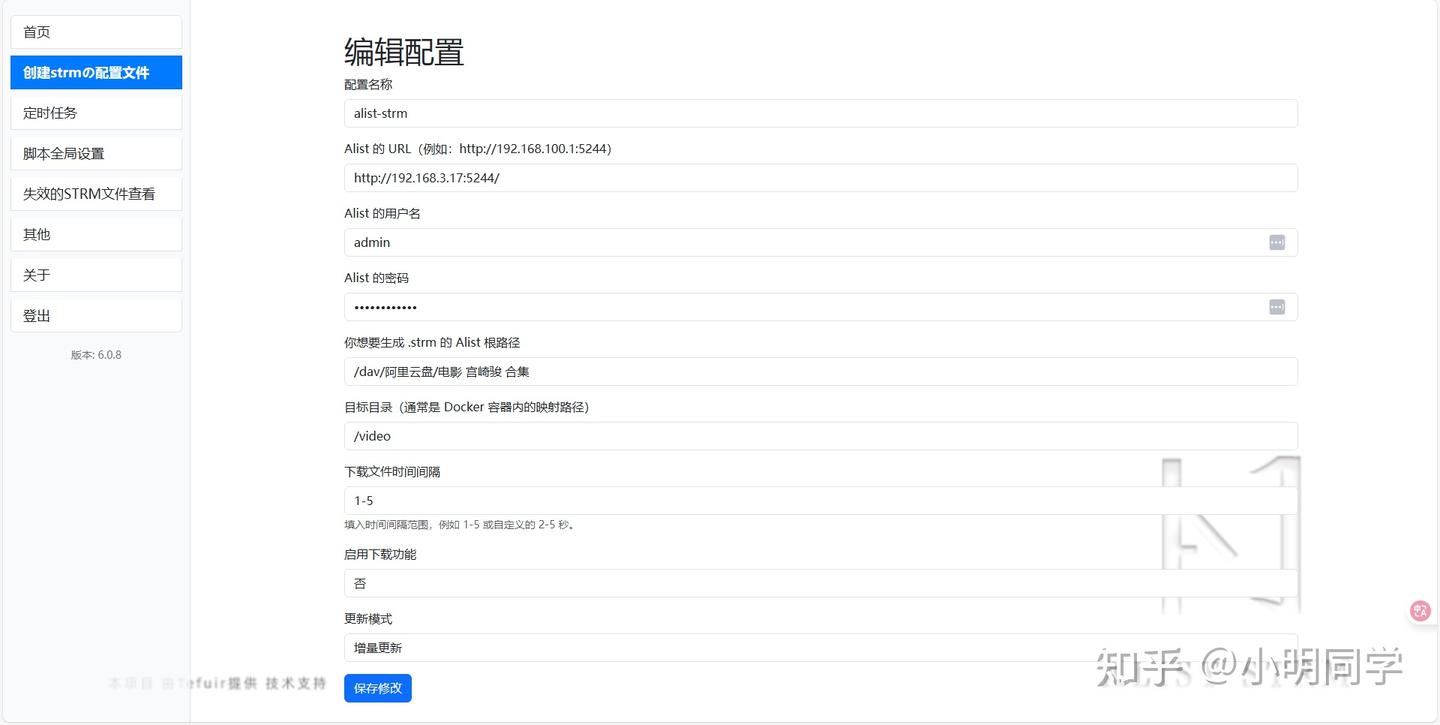Open the 定时任务 page
The width and height of the screenshot is (1440, 725).
pos(95,113)
